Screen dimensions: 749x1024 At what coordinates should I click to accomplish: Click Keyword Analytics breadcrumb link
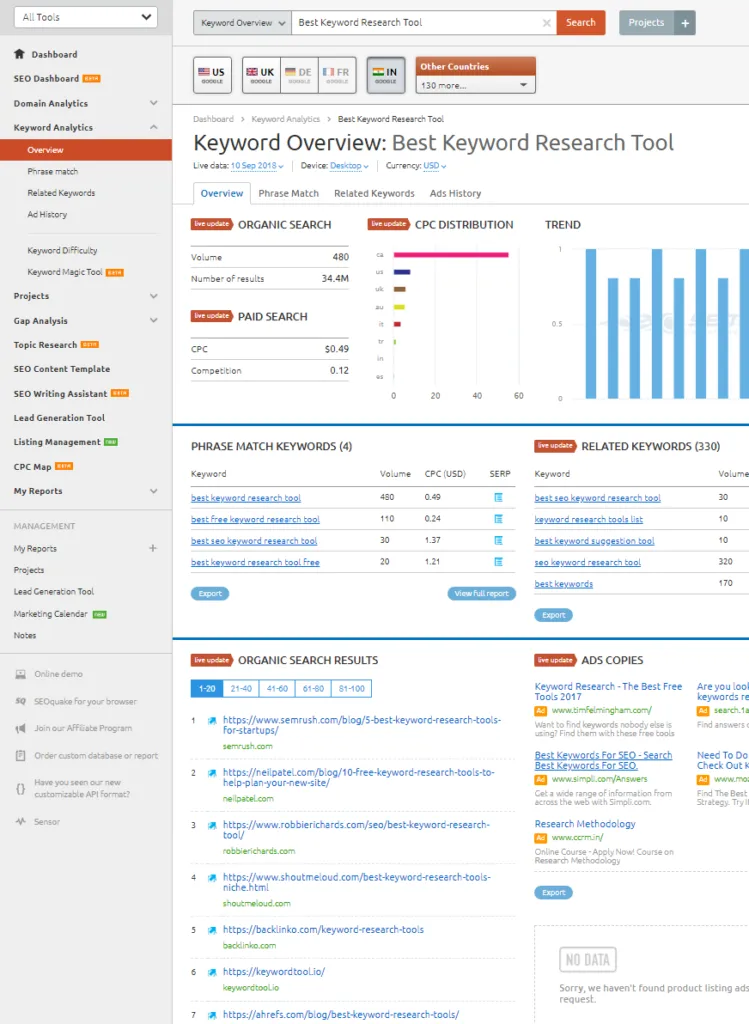[285, 119]
